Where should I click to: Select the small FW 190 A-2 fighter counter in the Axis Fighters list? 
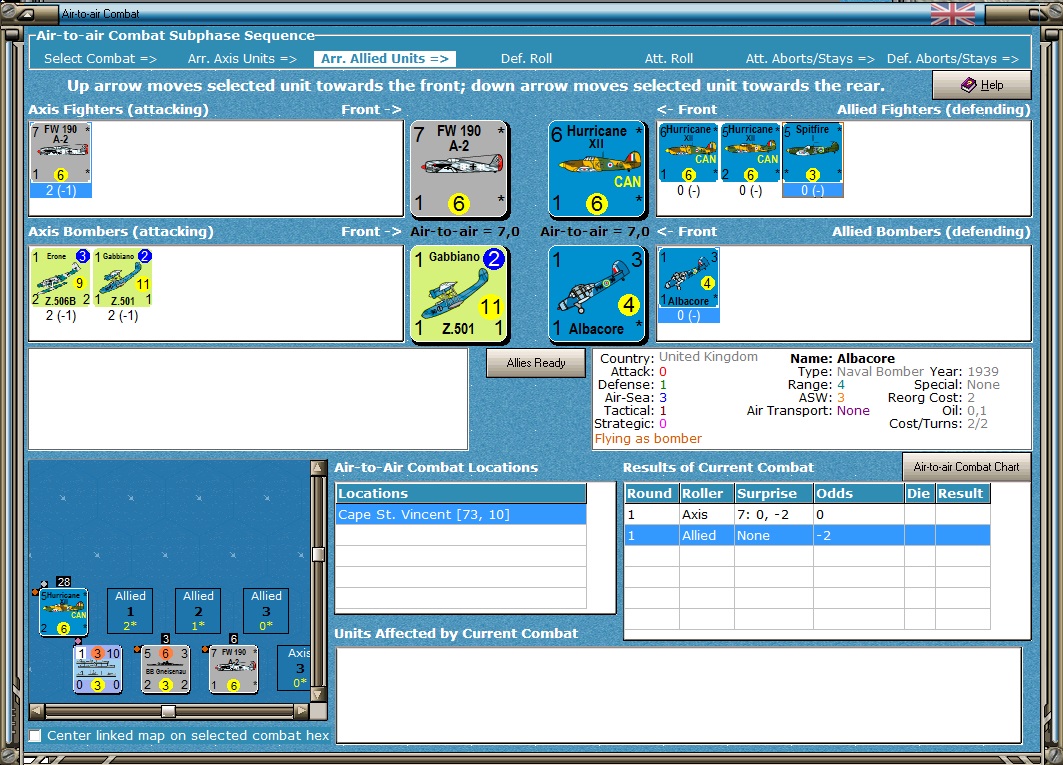60,153
